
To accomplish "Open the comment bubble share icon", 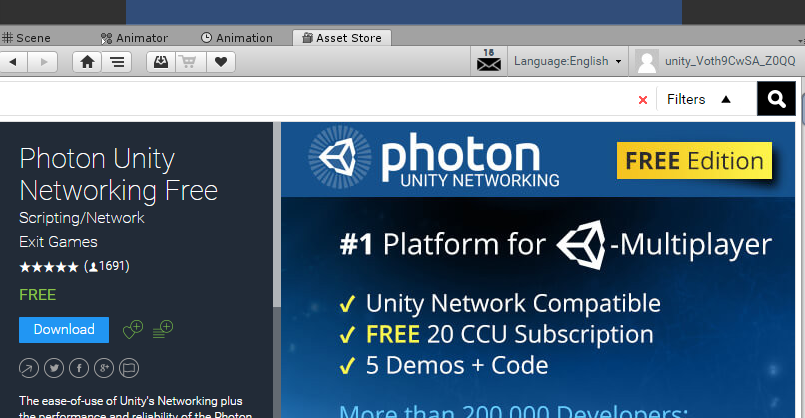I will (129, 368).
